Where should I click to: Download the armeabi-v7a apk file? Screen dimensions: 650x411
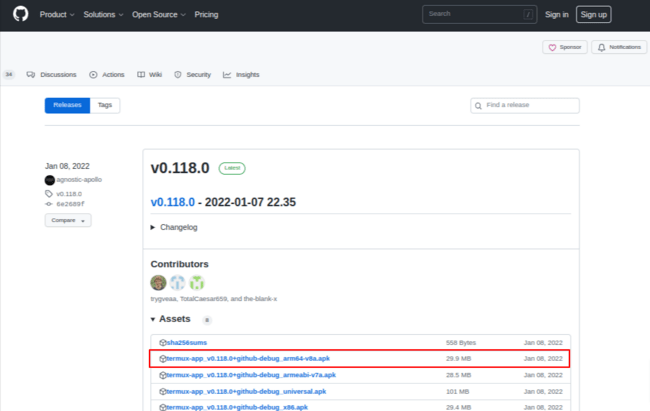(x=251, y=375)
